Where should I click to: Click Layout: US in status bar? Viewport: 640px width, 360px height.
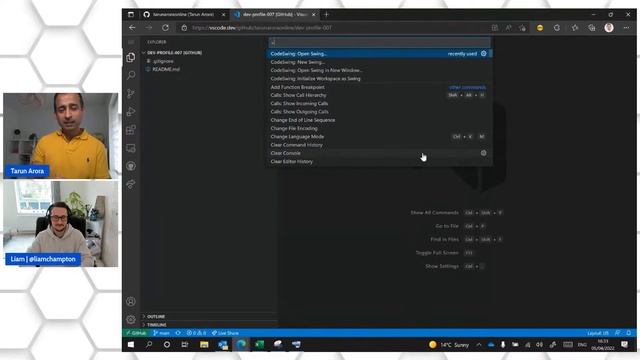598,333
